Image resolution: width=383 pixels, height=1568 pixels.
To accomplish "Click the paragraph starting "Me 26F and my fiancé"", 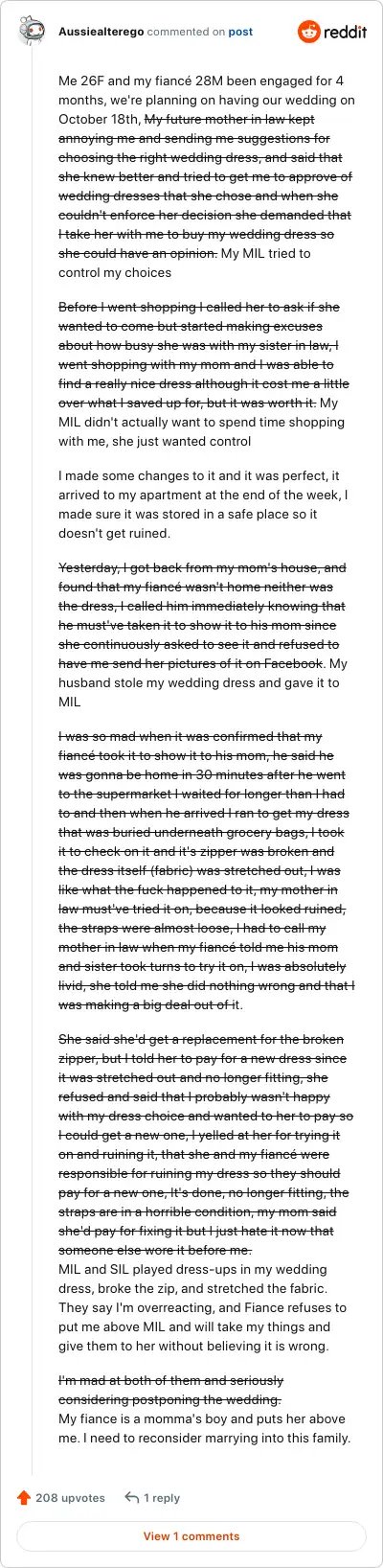I will pyautogui.click(x=207, y=176).
